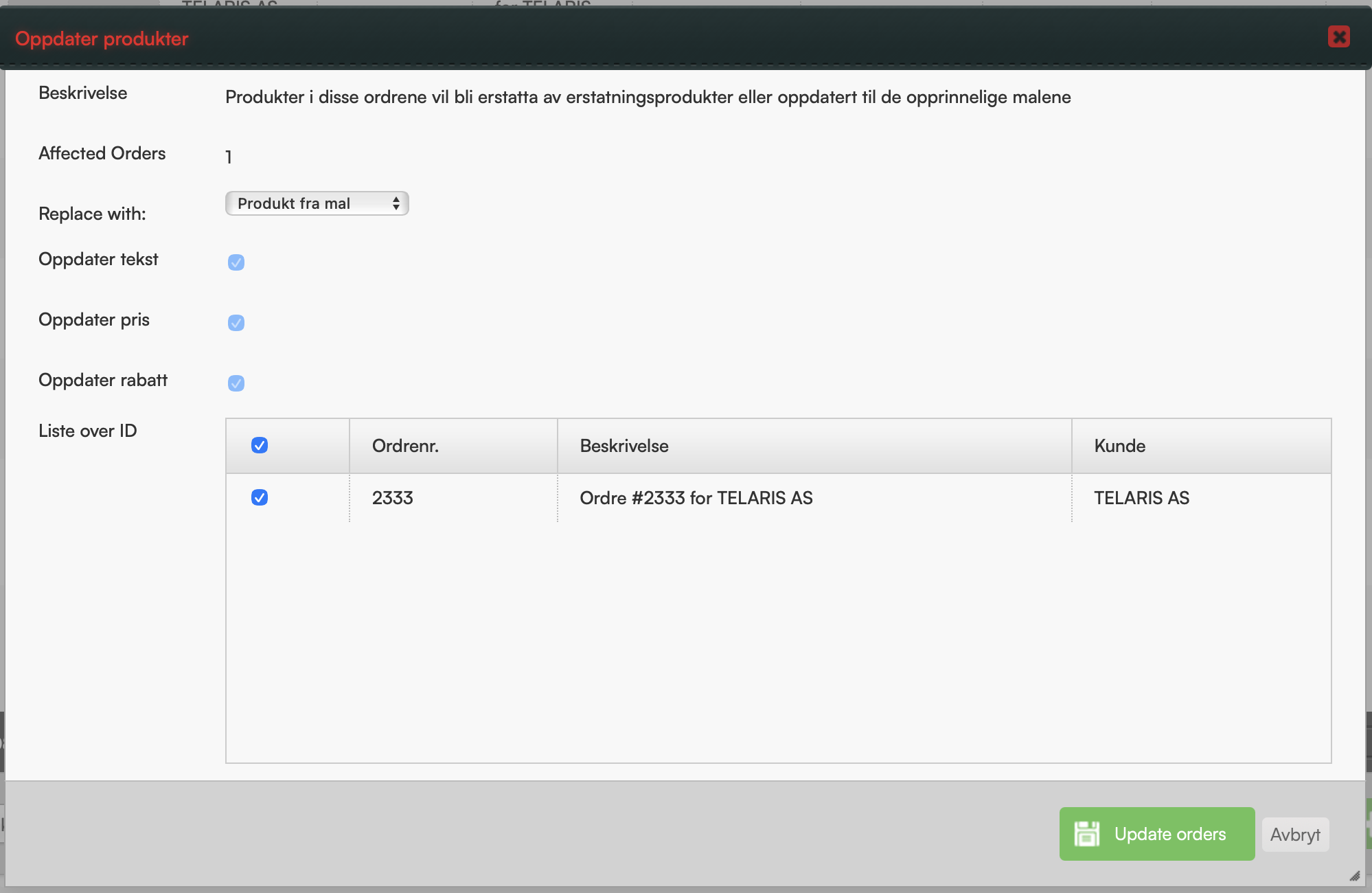Click the Oppdater tekst label
The width and height of the screenshot is (1372, 893).
98,259
